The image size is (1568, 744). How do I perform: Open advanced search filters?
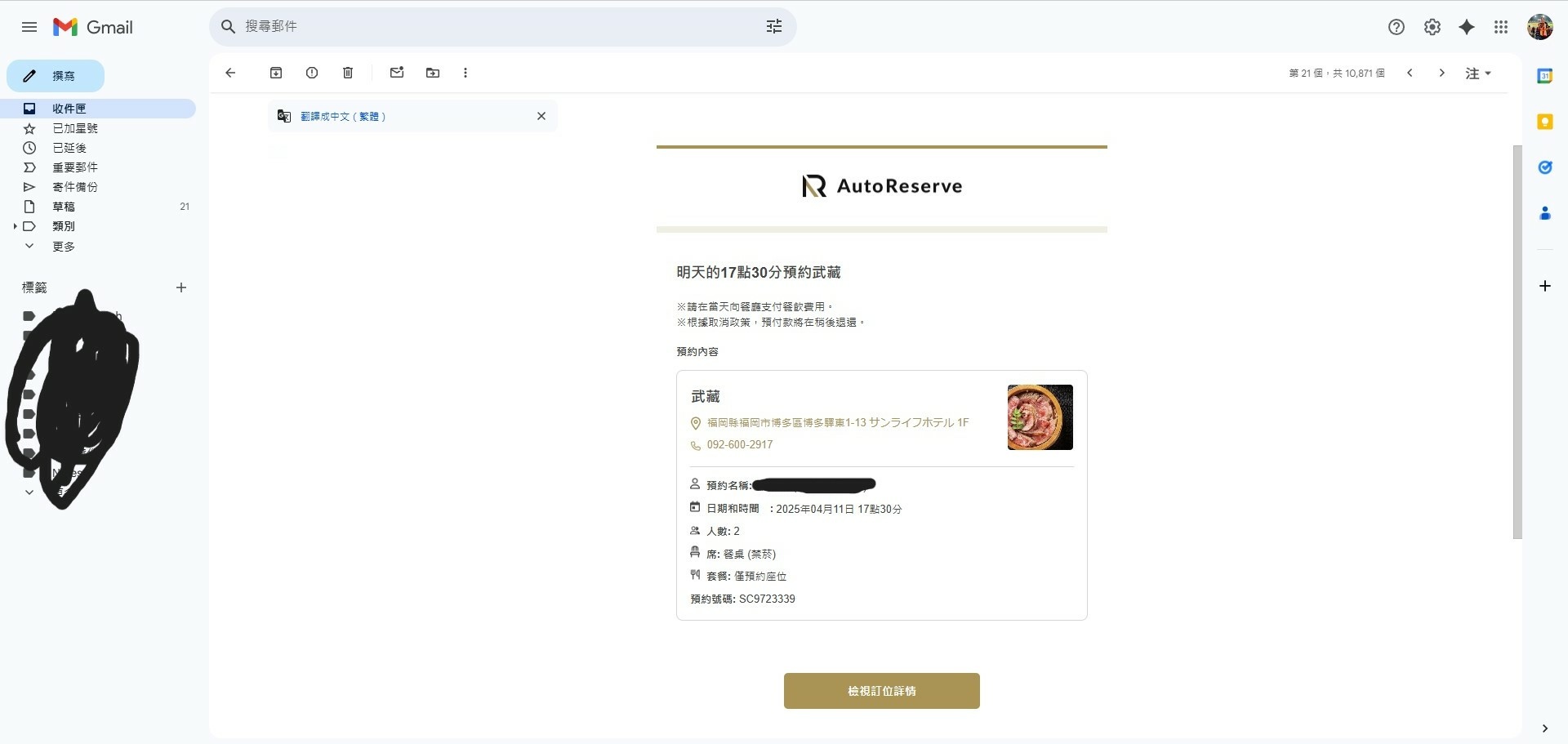tap(773, 26)
